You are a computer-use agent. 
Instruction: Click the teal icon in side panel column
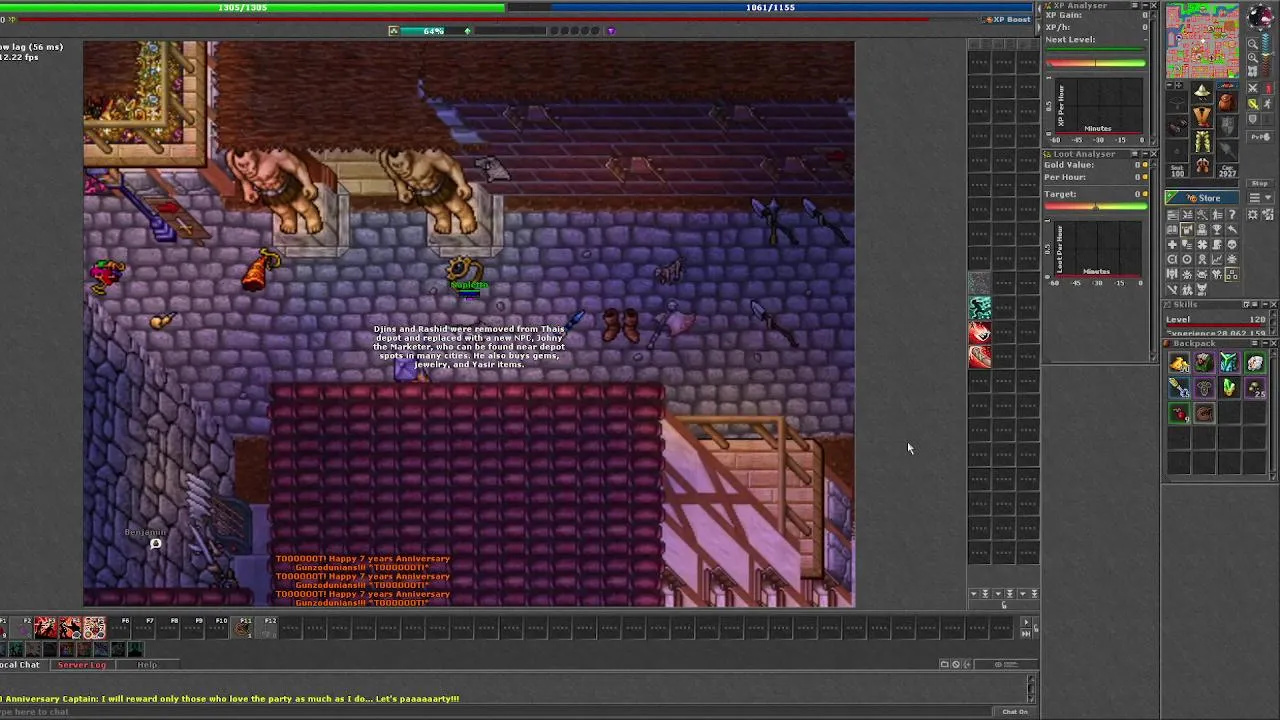(x=980, y=308)
